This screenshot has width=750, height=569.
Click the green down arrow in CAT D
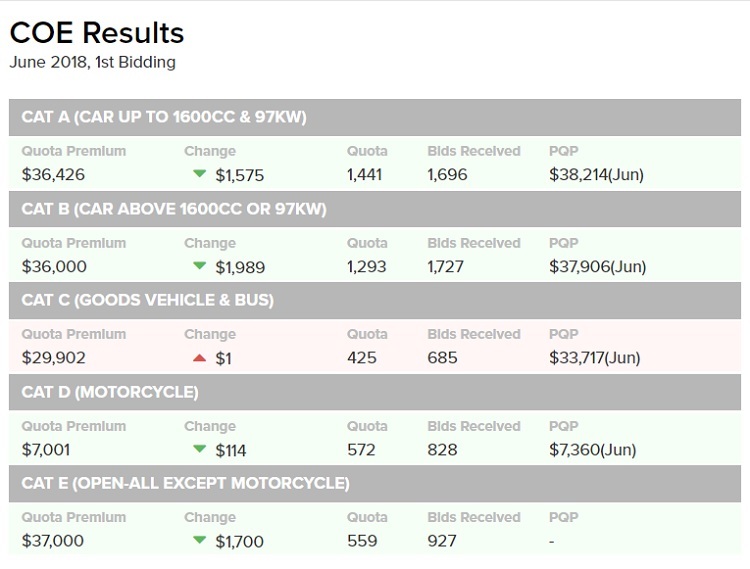pyautogui.click(x=198, y=449)
